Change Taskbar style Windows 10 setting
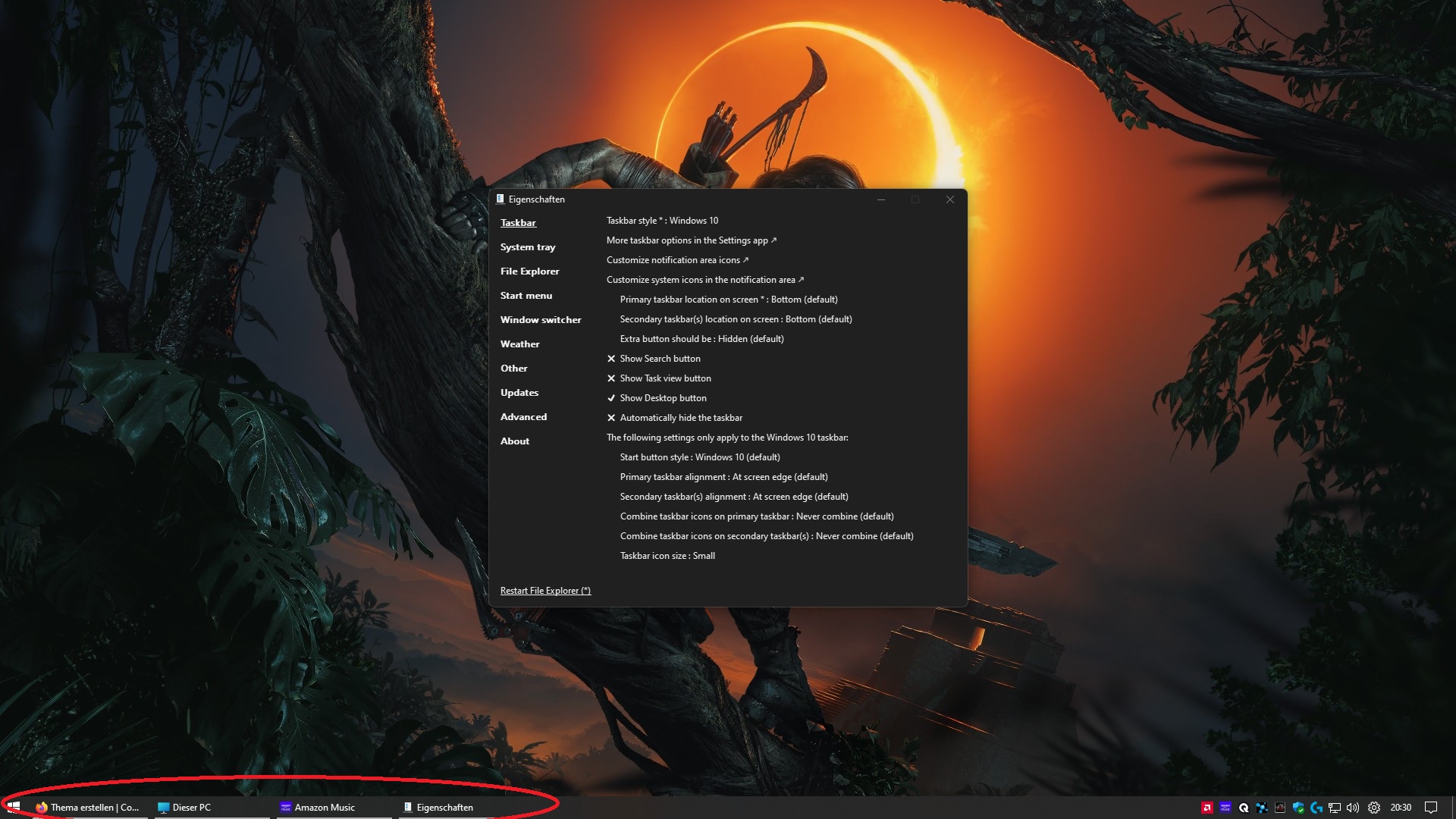Image resolution: width=1456 pixels, height=819 pixels. pos(662,221)
